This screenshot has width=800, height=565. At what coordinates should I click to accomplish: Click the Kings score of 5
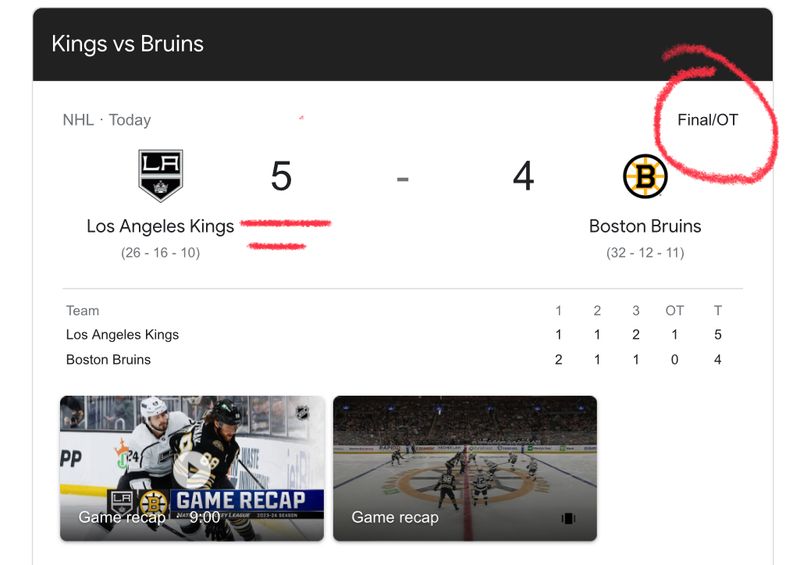[x=281, y=177]
